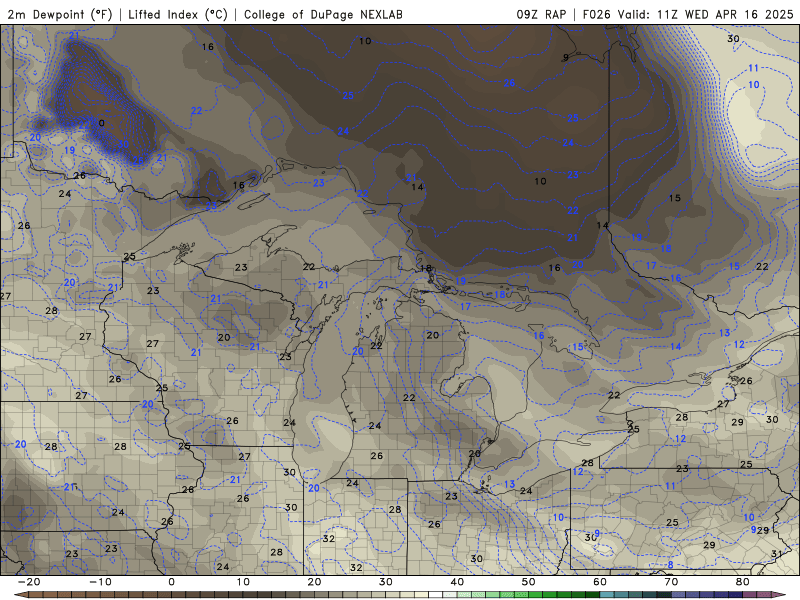This screenshot has width=800, height=600.
Task: Click the black dewpoint value '9' in the brown area
Action: click(x=565, y=57)
